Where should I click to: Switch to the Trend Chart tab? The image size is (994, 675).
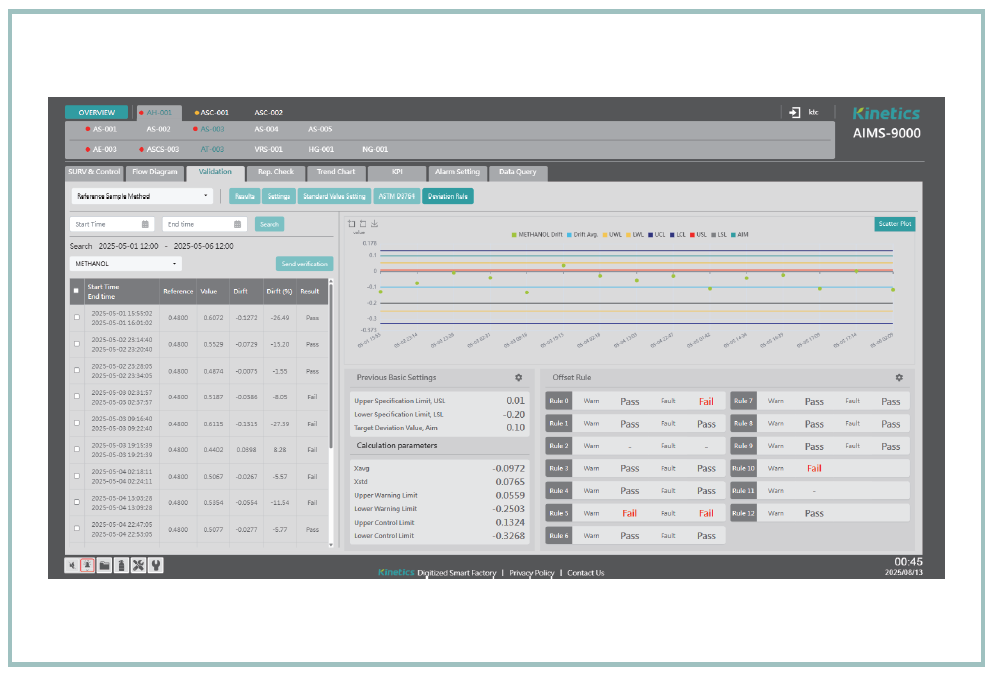pos(335,172)
